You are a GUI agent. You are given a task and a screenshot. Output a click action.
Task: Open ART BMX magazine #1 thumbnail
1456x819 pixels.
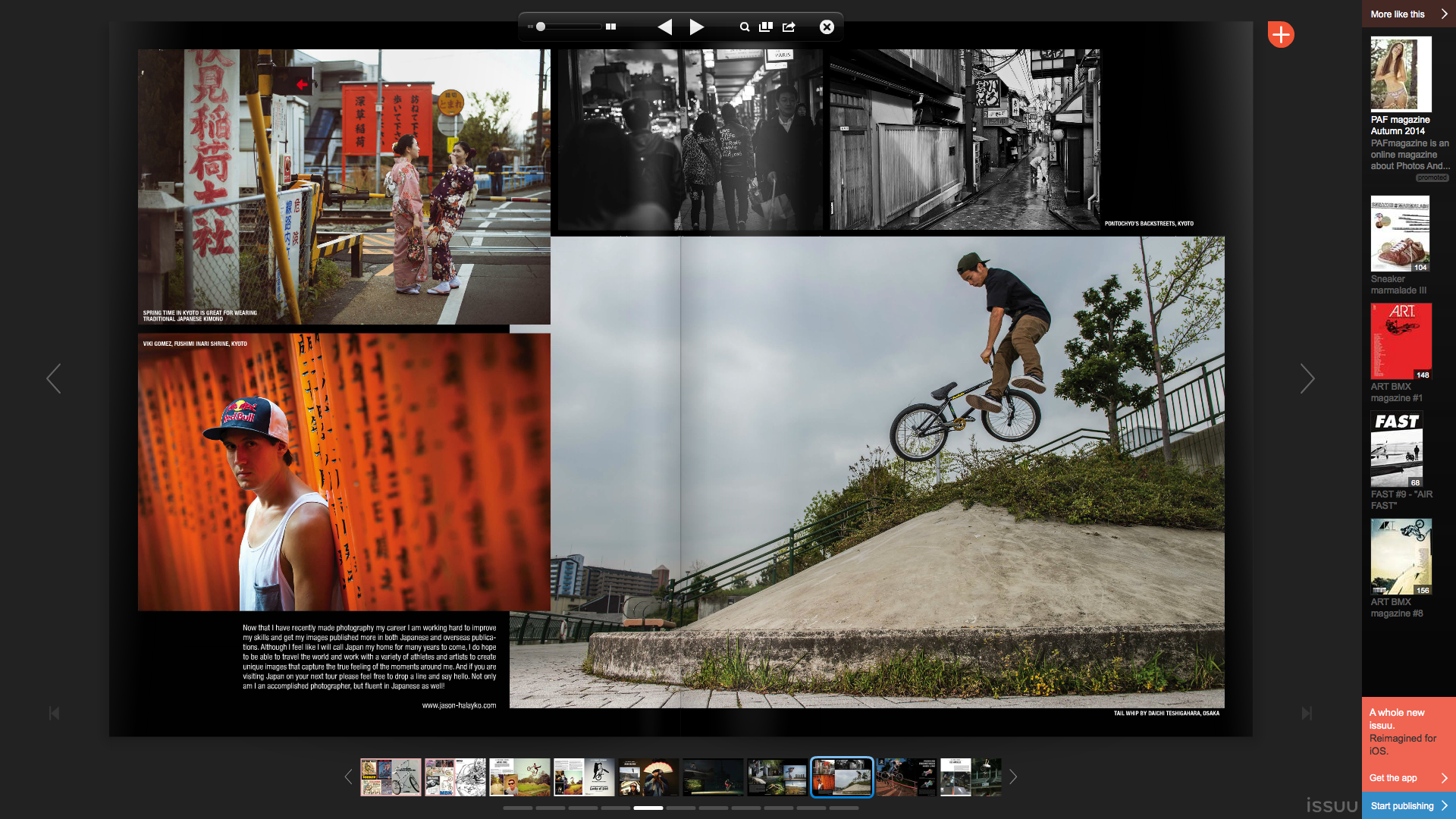pyautogui.click(x=1401, y=341)
